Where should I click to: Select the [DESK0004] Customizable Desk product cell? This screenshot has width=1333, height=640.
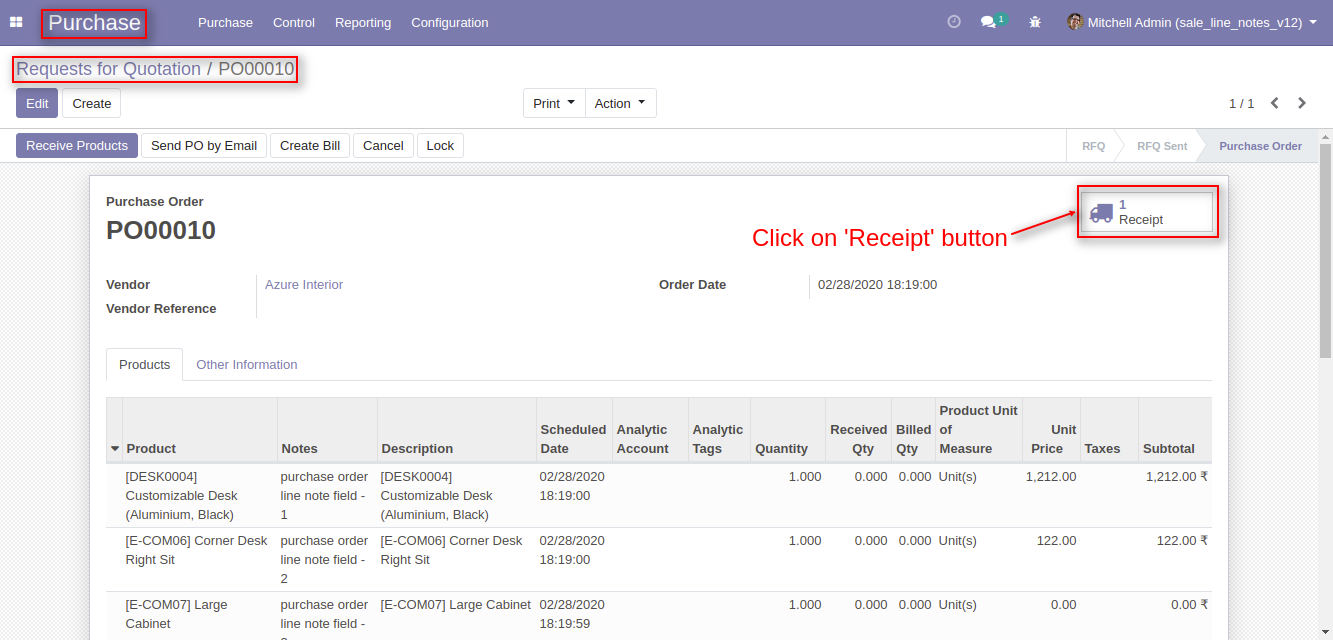[x=199, y=496]
